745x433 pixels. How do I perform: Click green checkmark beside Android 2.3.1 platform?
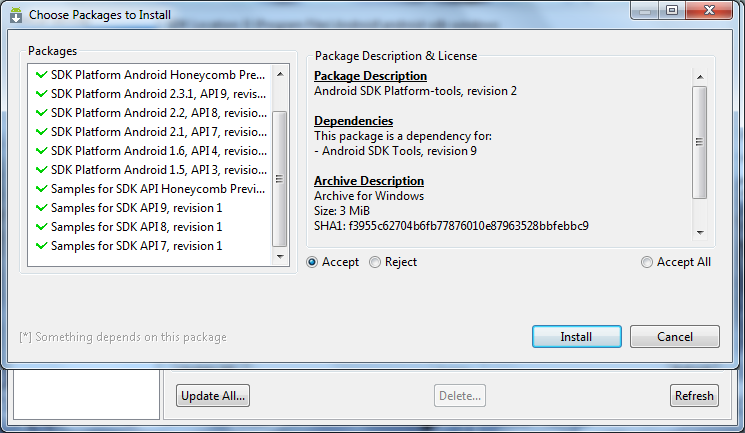point(41,94)
